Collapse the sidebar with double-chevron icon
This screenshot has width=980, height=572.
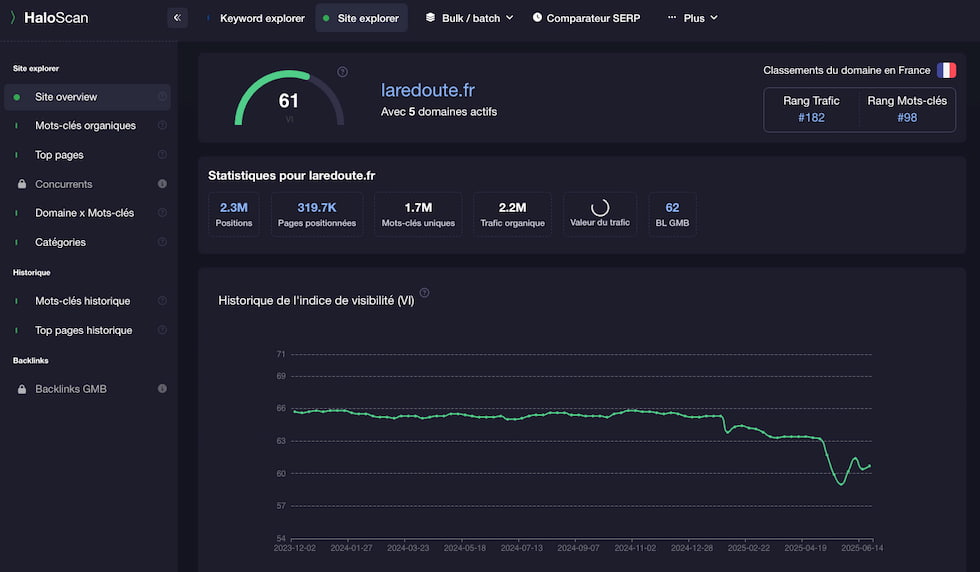coord(178,18)
